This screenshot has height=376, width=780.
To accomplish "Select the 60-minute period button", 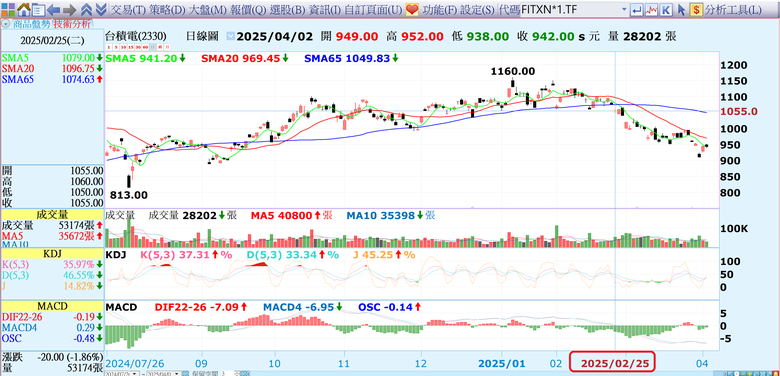I will click(146, 48).
